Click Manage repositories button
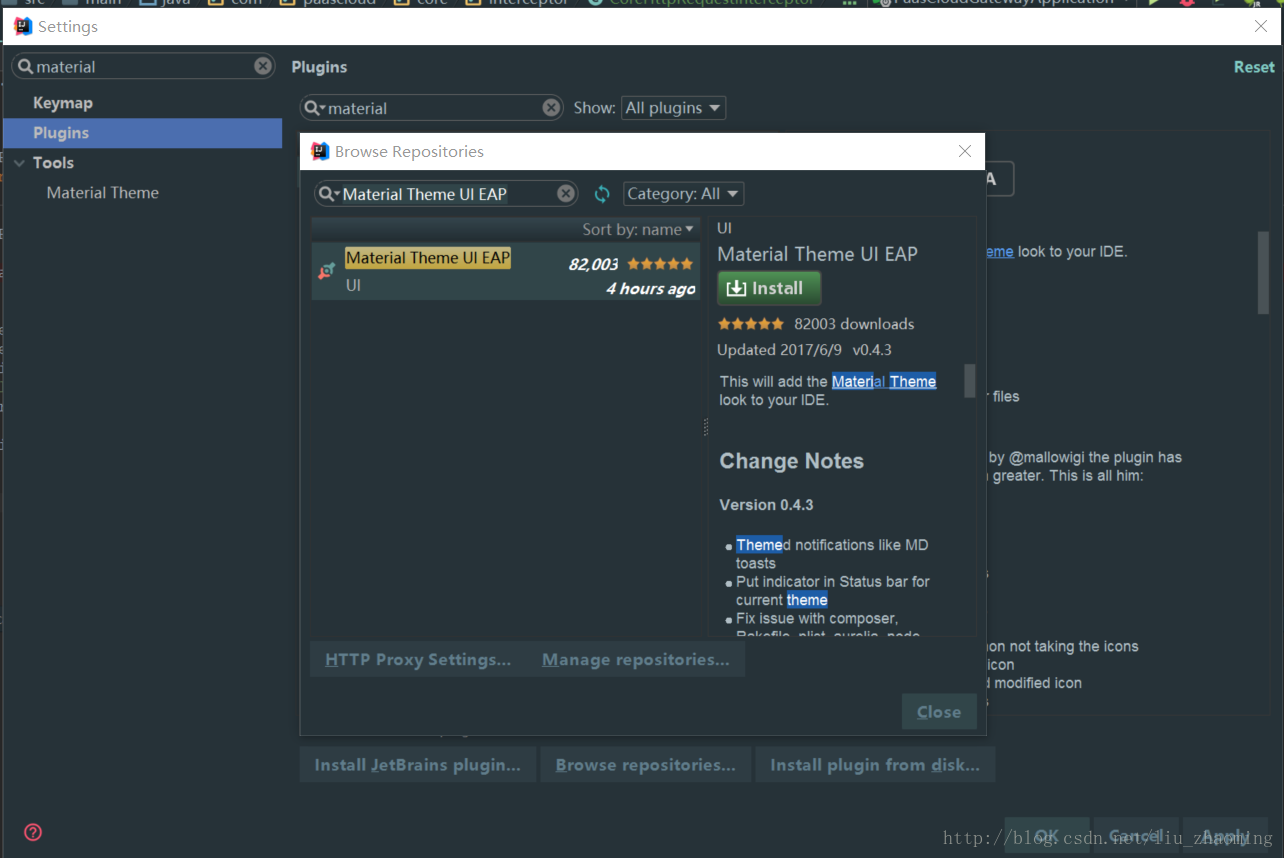Screen dimensions: 1284x858 pyautogui.click(x=636, y=660)
